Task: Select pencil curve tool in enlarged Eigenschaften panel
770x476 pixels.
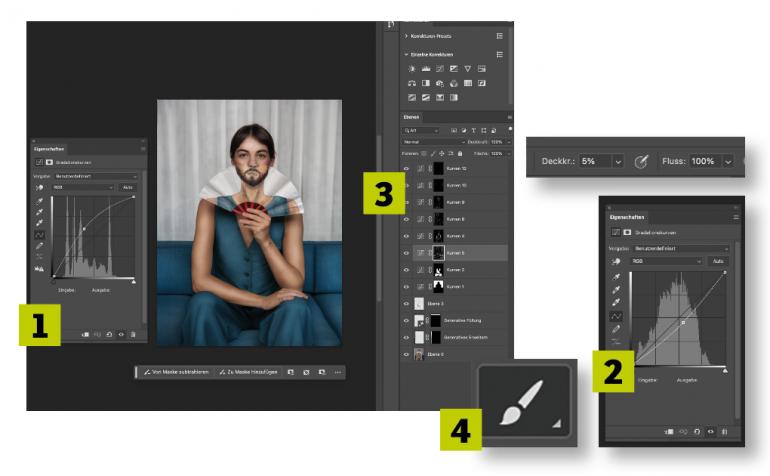Action: pos(616,329)
